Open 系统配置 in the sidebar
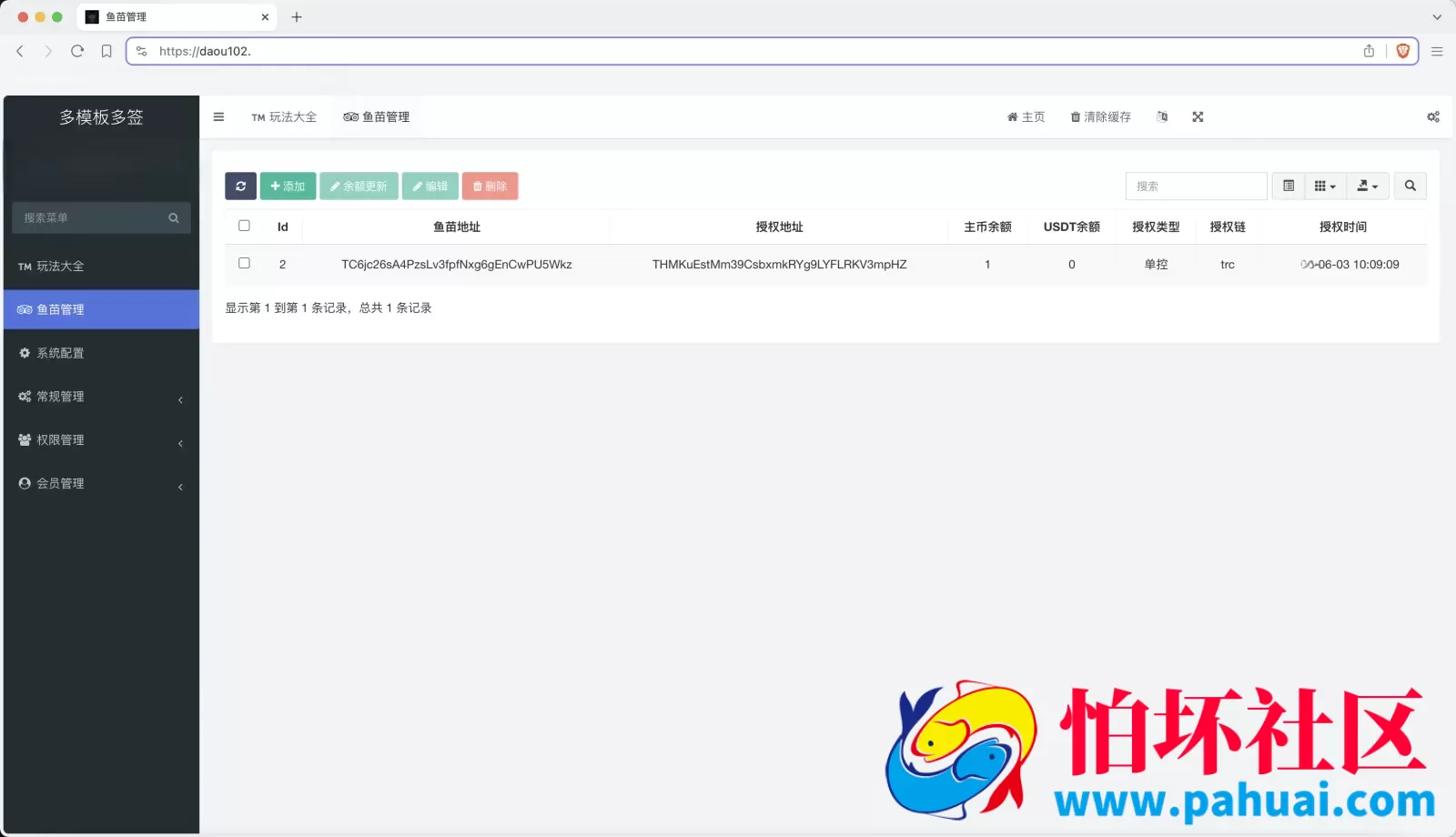1456x837 pixels. coord(101,353)
